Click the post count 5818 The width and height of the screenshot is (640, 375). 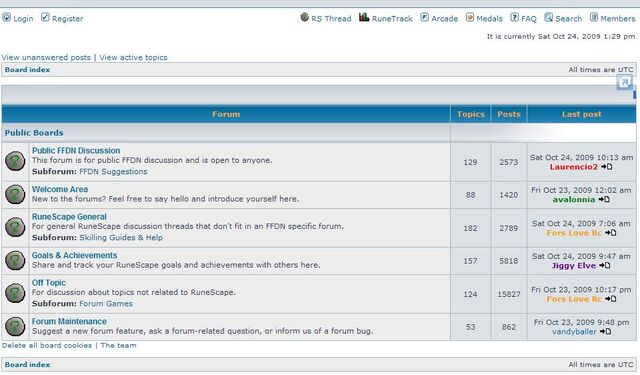pos(509,261)
